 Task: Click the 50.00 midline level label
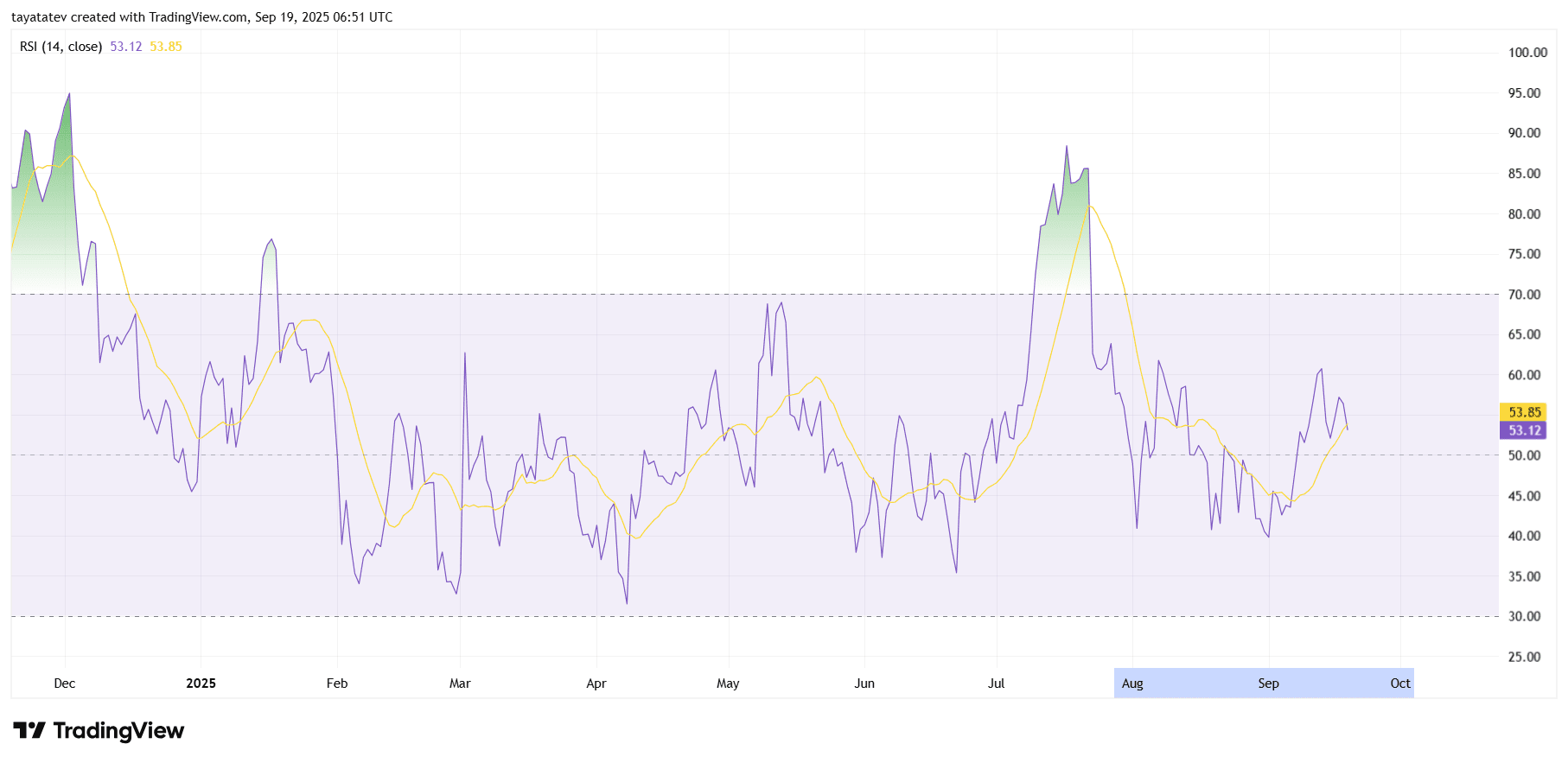(1524, 455)
